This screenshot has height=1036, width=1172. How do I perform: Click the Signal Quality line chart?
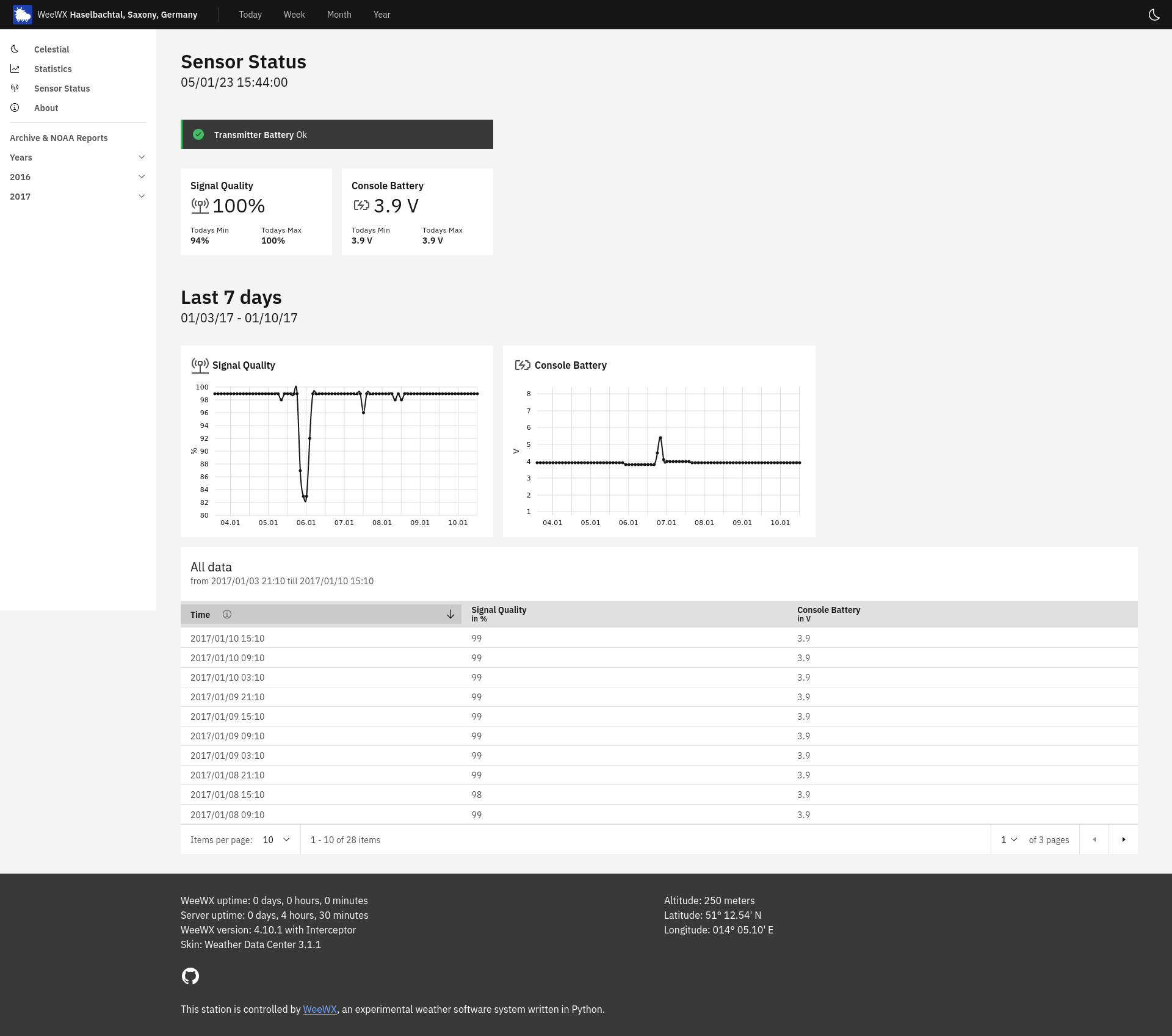coord(337,454)
